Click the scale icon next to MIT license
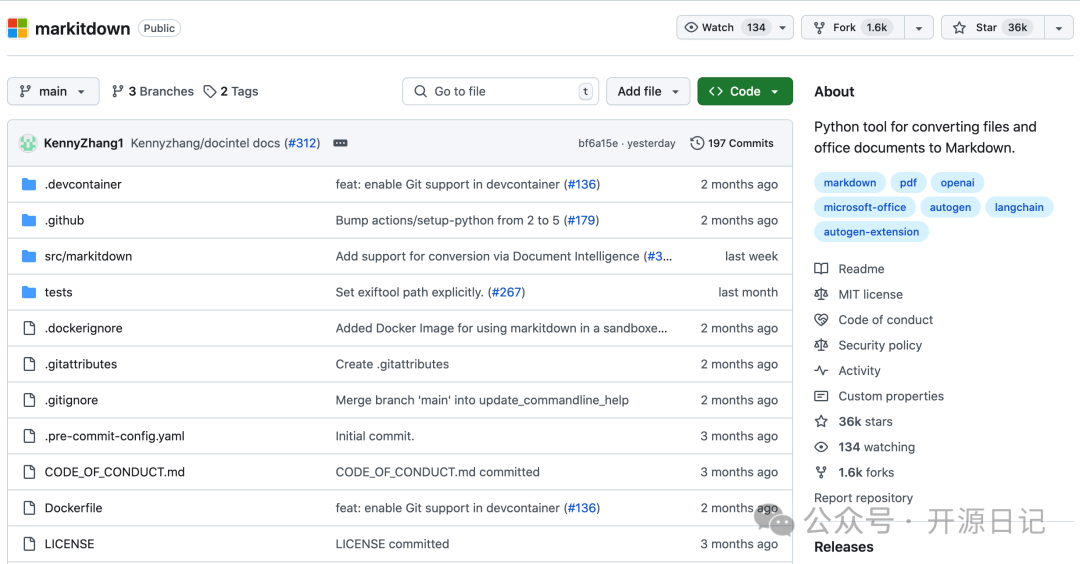The image size is (1080, 564). tap(821, 294)
